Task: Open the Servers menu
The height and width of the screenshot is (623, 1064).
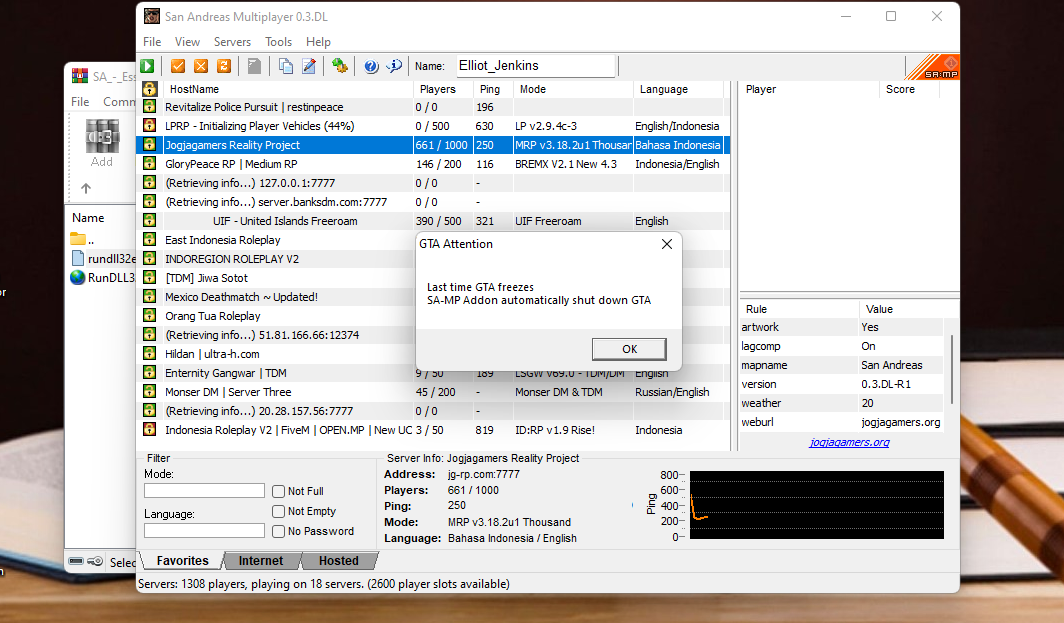Action: 232,42
